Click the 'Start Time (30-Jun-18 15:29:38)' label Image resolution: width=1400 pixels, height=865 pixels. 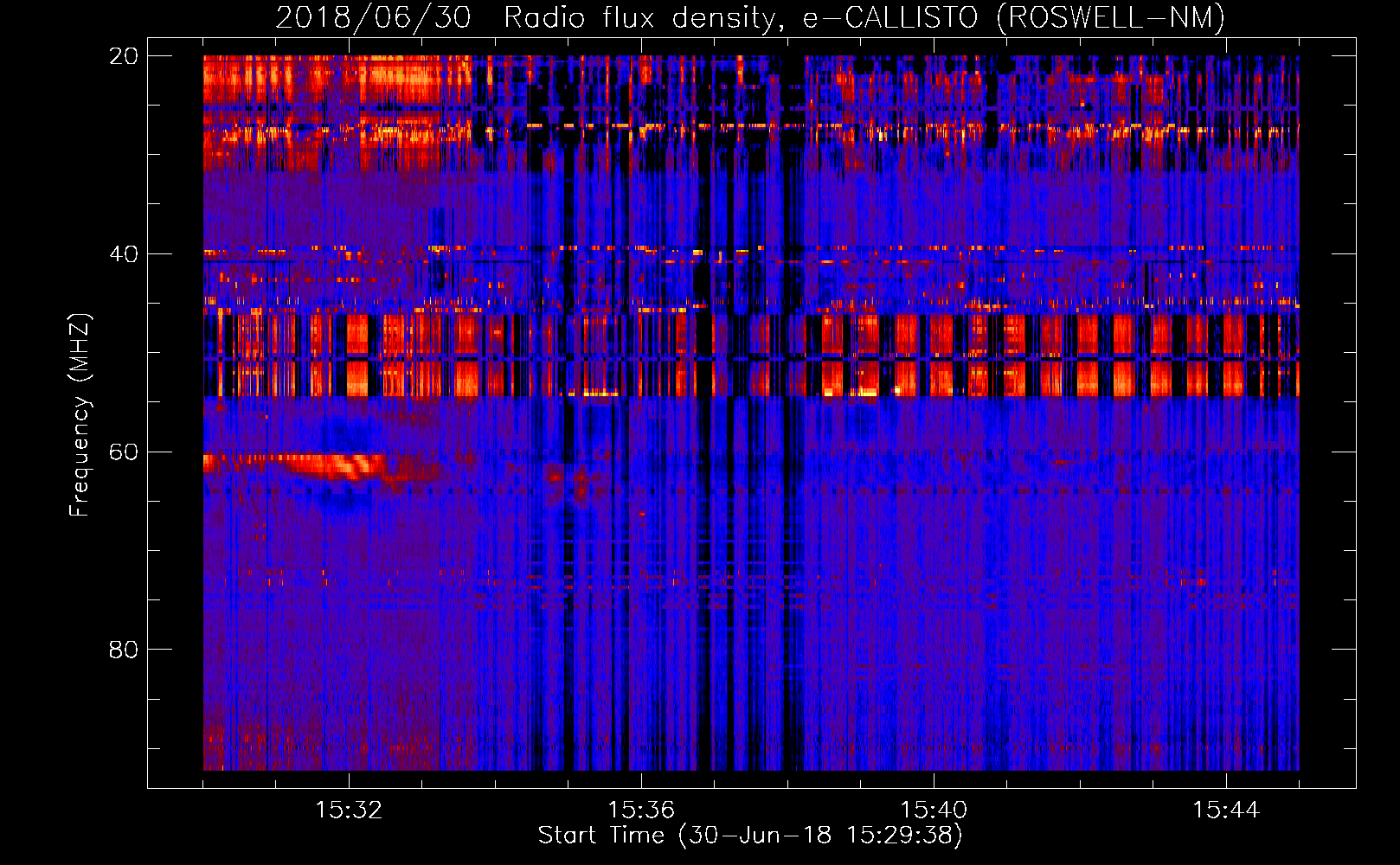pyautogui.click(x=750, y=836)
